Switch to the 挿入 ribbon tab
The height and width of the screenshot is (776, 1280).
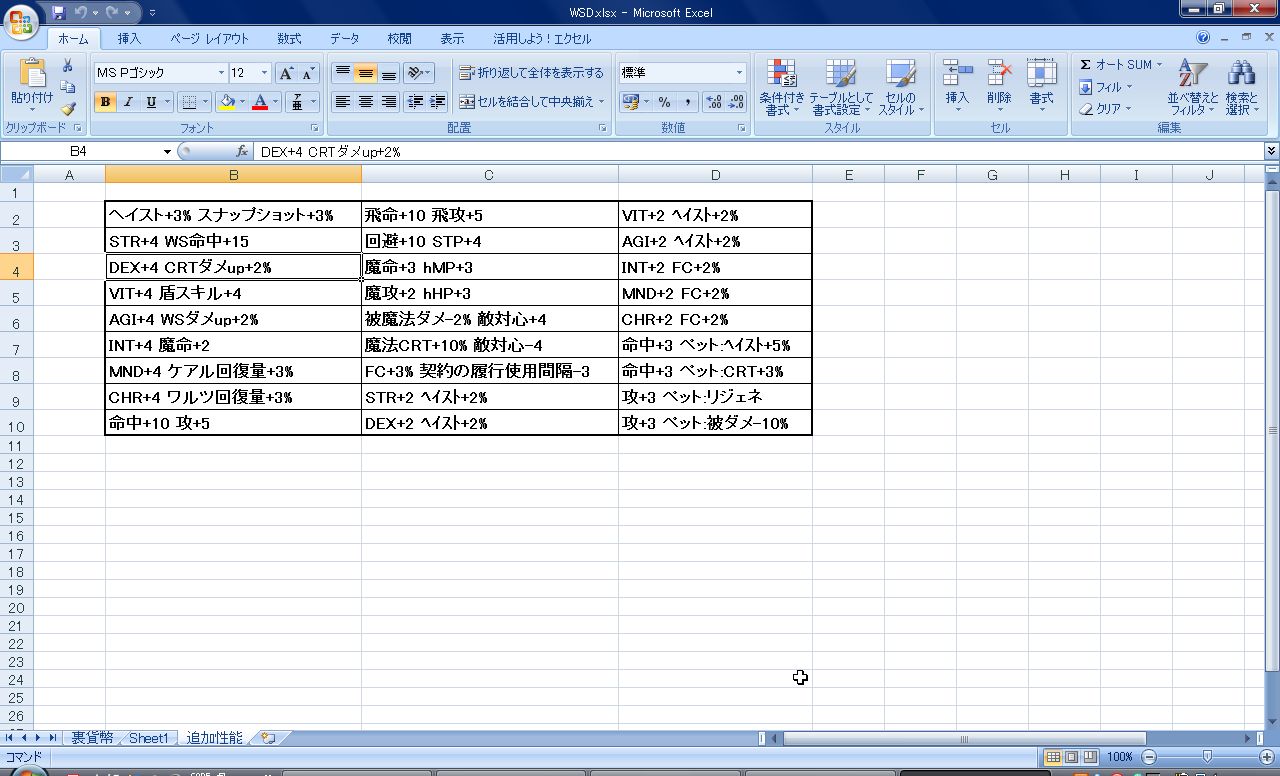(129, 39)
